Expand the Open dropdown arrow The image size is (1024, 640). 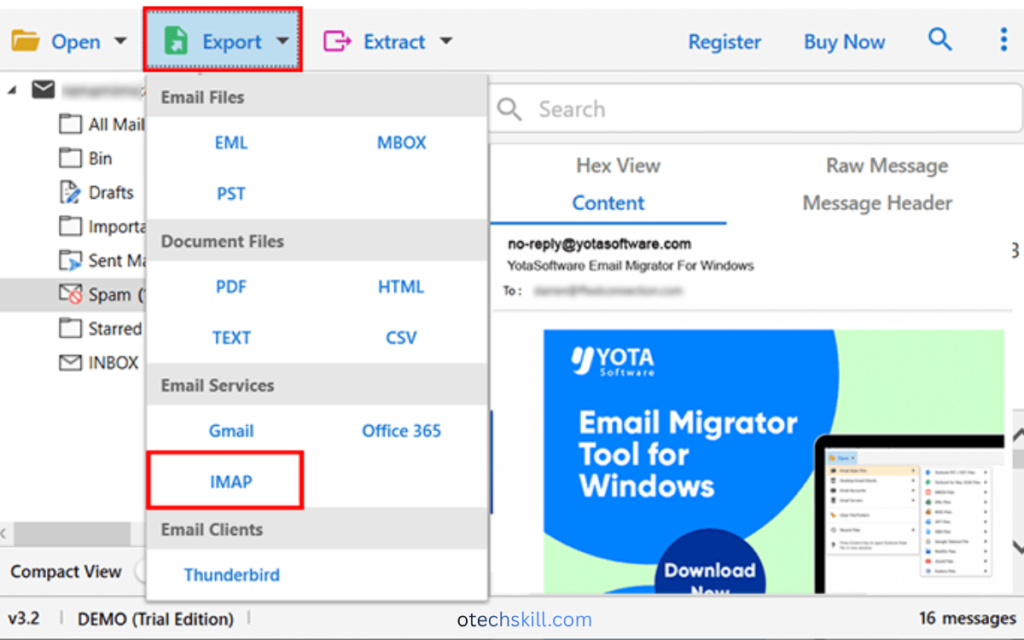(x=120, y=41)
